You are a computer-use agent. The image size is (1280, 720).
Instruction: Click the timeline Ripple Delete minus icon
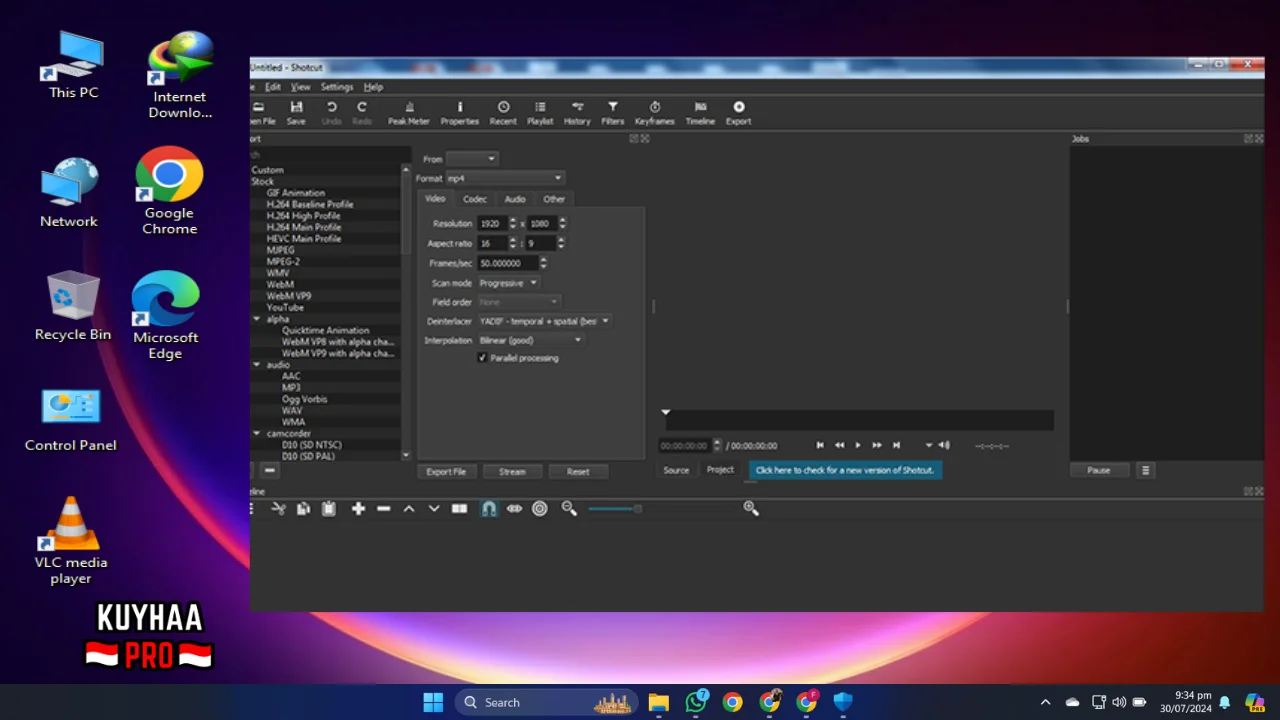click(383, 509)
